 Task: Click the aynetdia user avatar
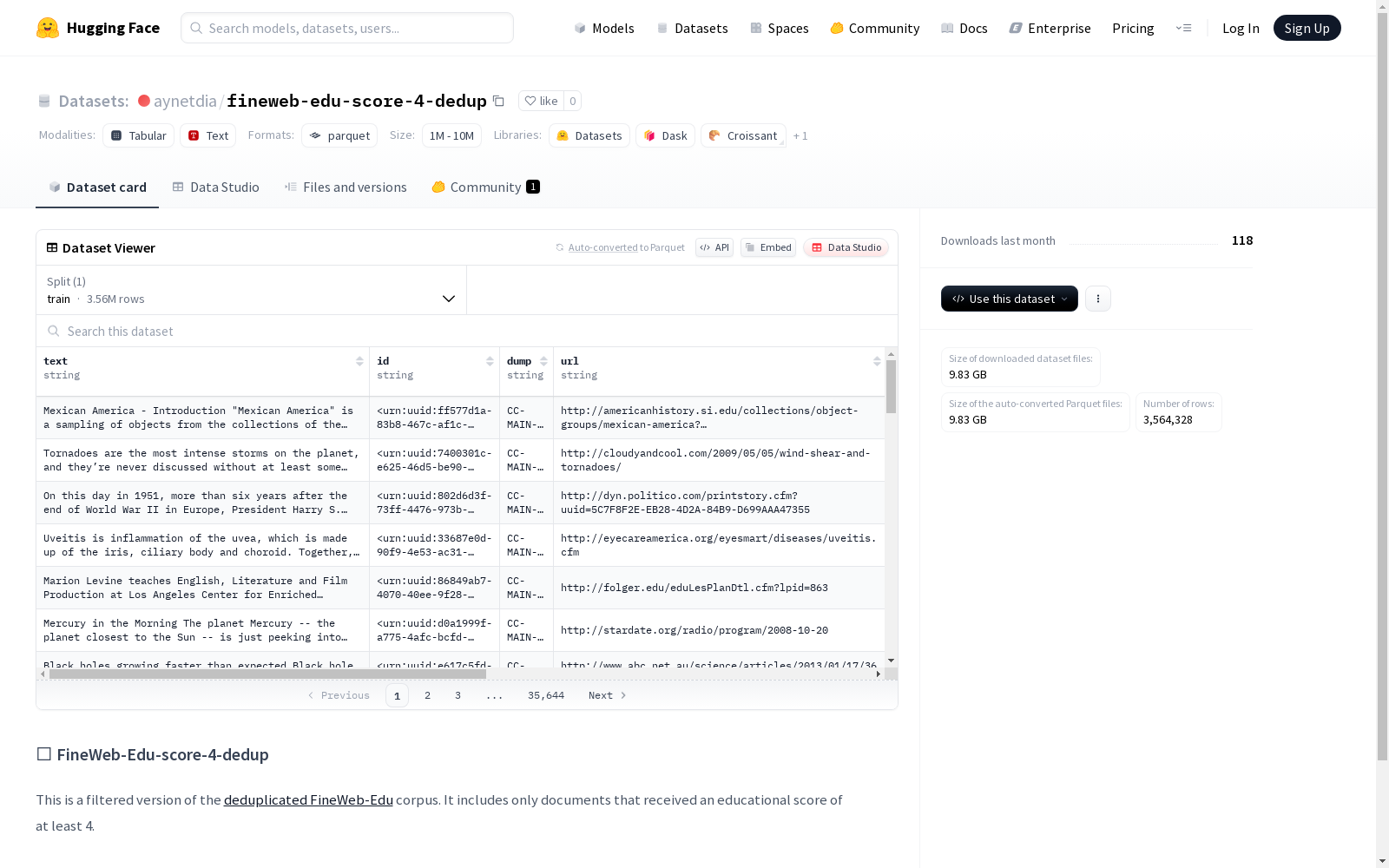(x=144, y=101)
